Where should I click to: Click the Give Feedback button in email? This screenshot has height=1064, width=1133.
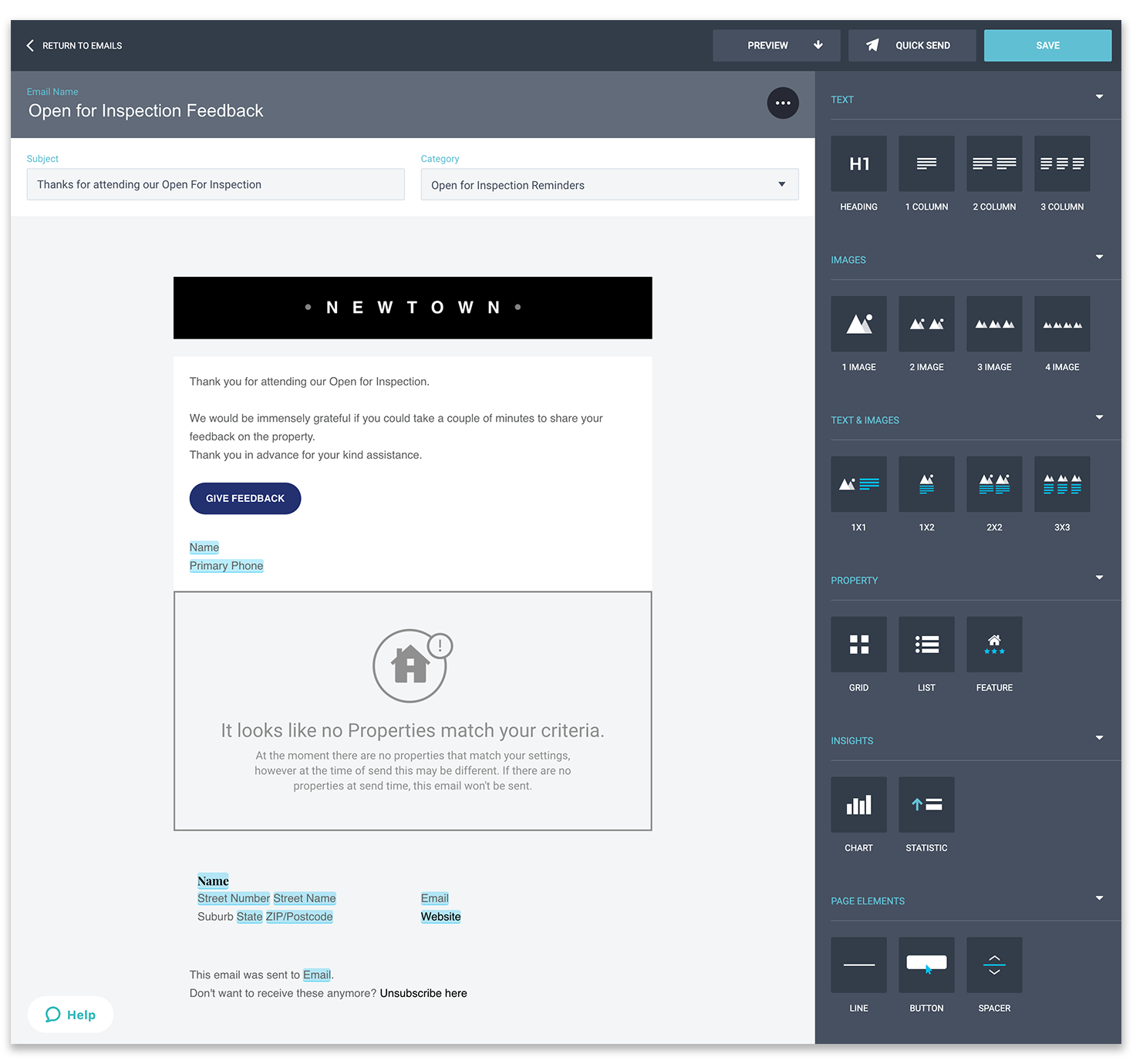(x=245, y=499)
